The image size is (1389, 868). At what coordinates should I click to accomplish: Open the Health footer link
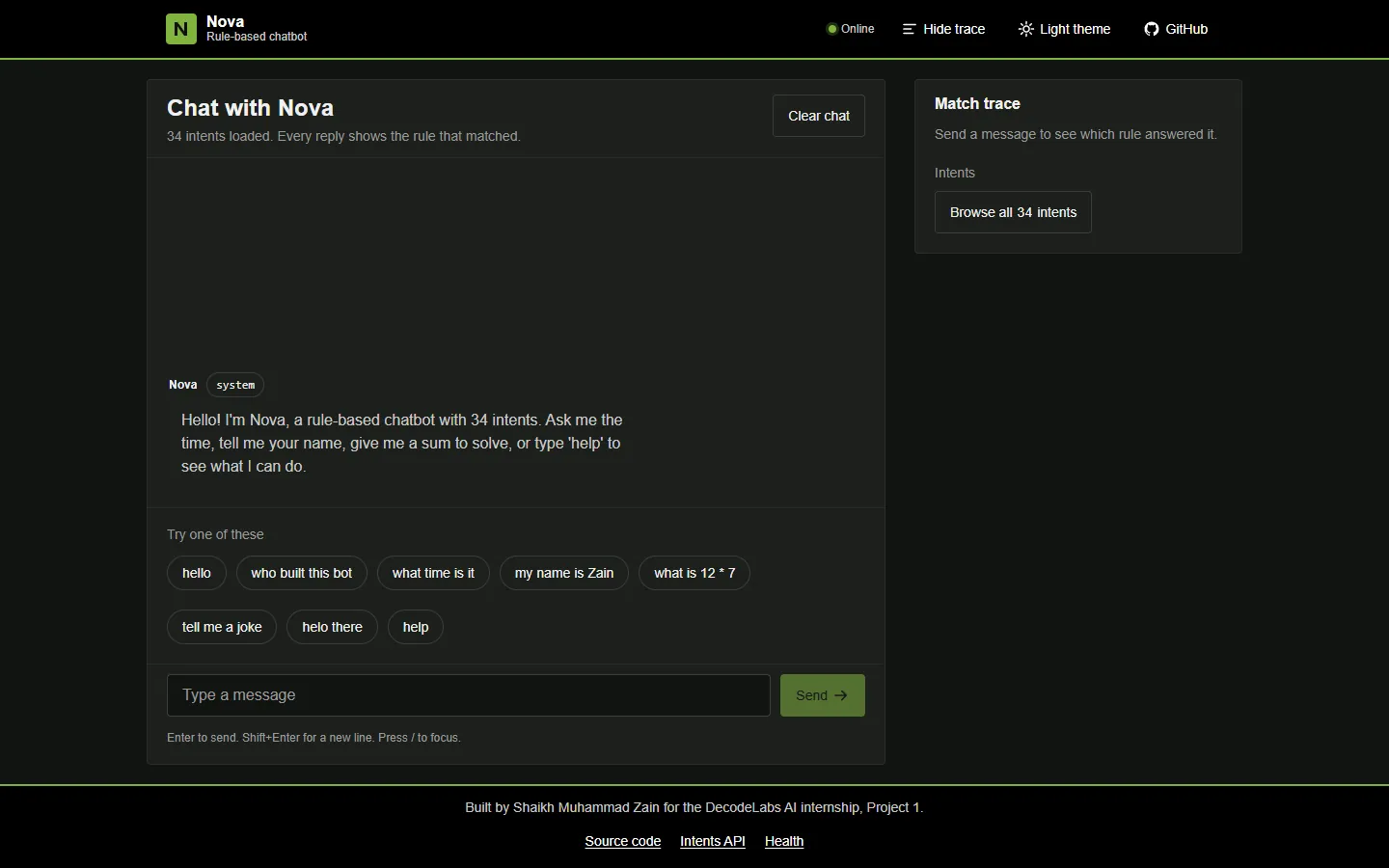784,841
